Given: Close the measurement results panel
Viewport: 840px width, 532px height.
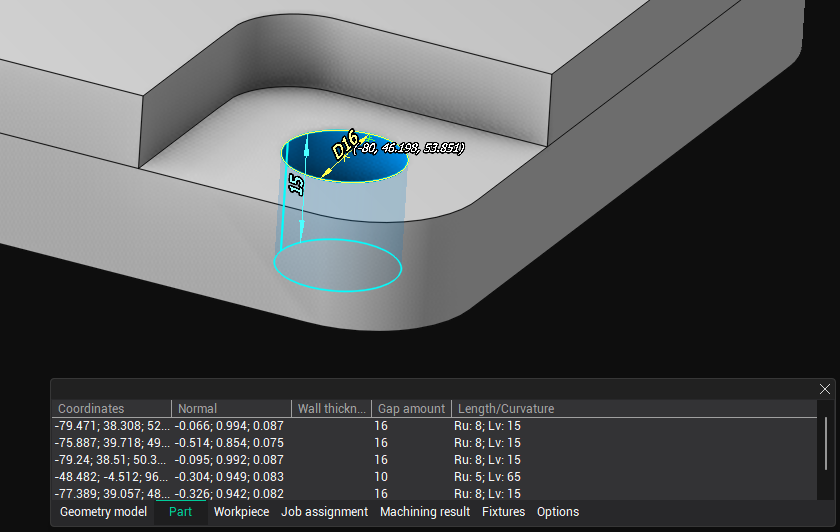Looking at the screenshot, I should (x=824, y=389).
